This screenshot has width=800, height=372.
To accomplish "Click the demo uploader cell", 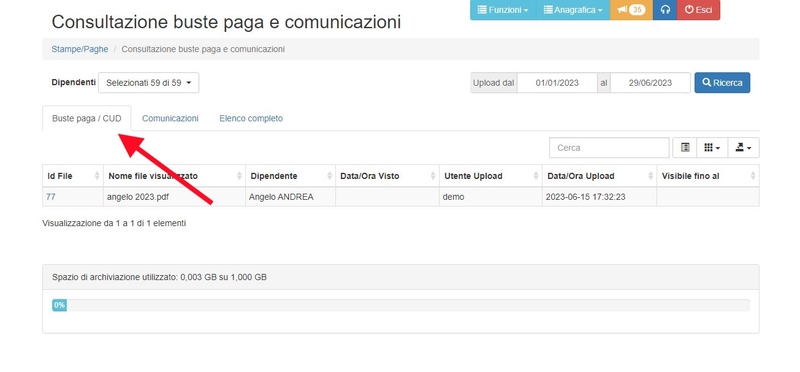I will tap(490, 196).
